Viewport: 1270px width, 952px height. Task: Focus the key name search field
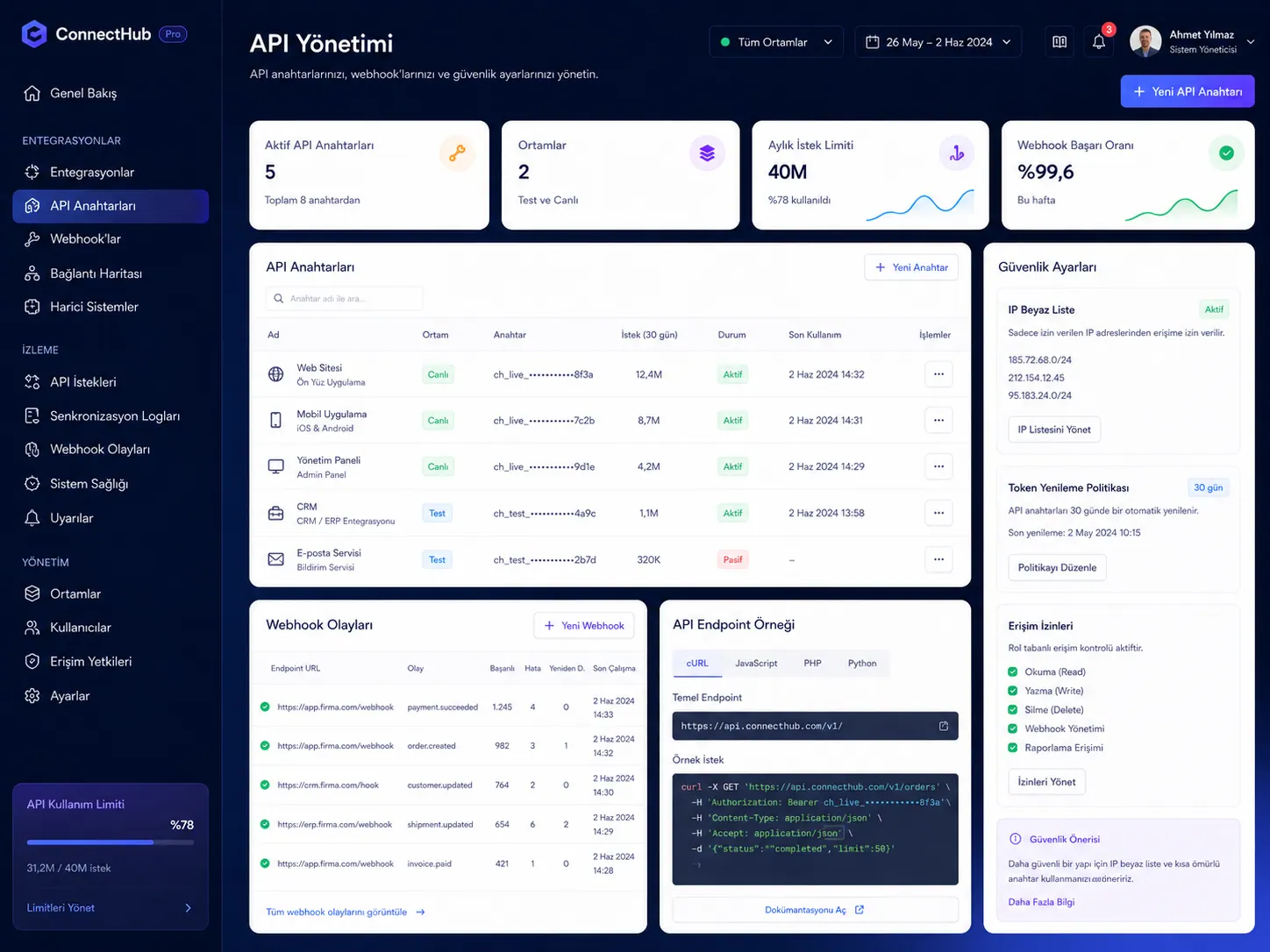(x=344, y=299)
